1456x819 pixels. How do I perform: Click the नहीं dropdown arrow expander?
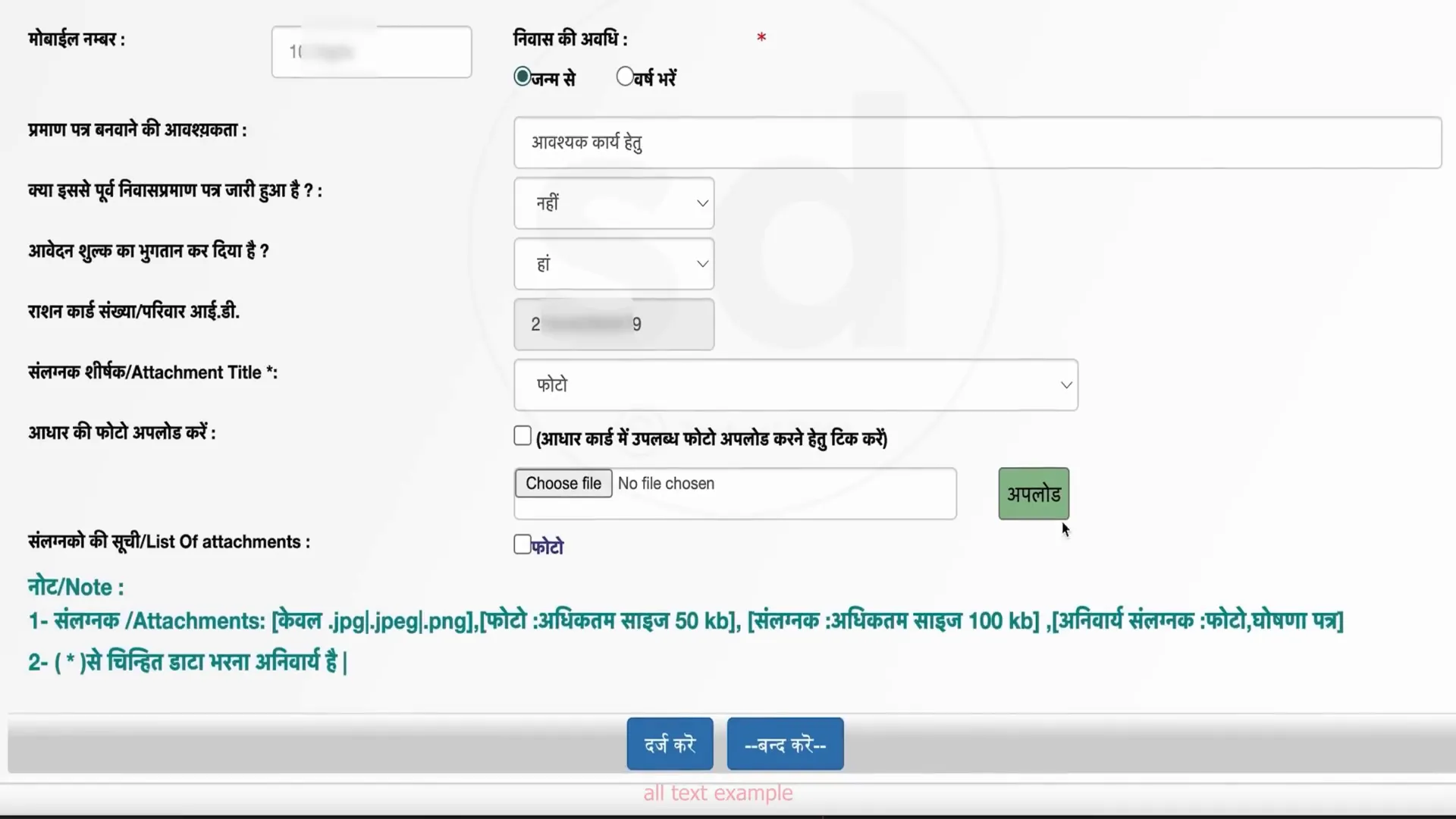701,203
